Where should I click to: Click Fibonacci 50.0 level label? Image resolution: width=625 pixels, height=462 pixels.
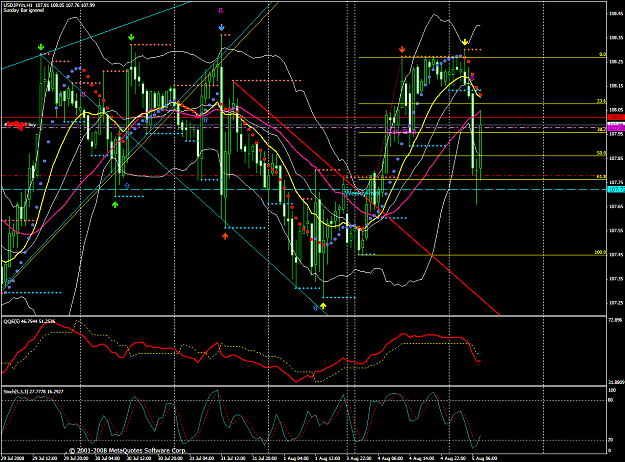601,153
